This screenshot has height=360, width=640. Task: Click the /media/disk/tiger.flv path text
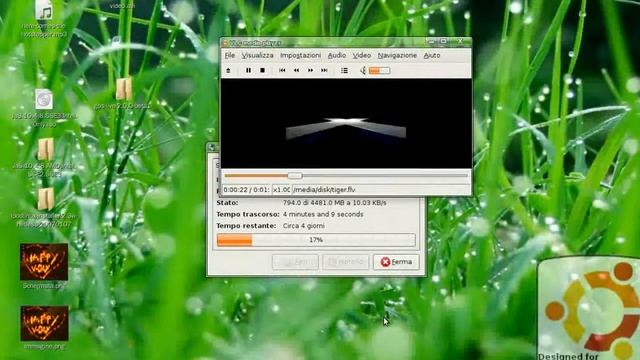click(324, 190)
